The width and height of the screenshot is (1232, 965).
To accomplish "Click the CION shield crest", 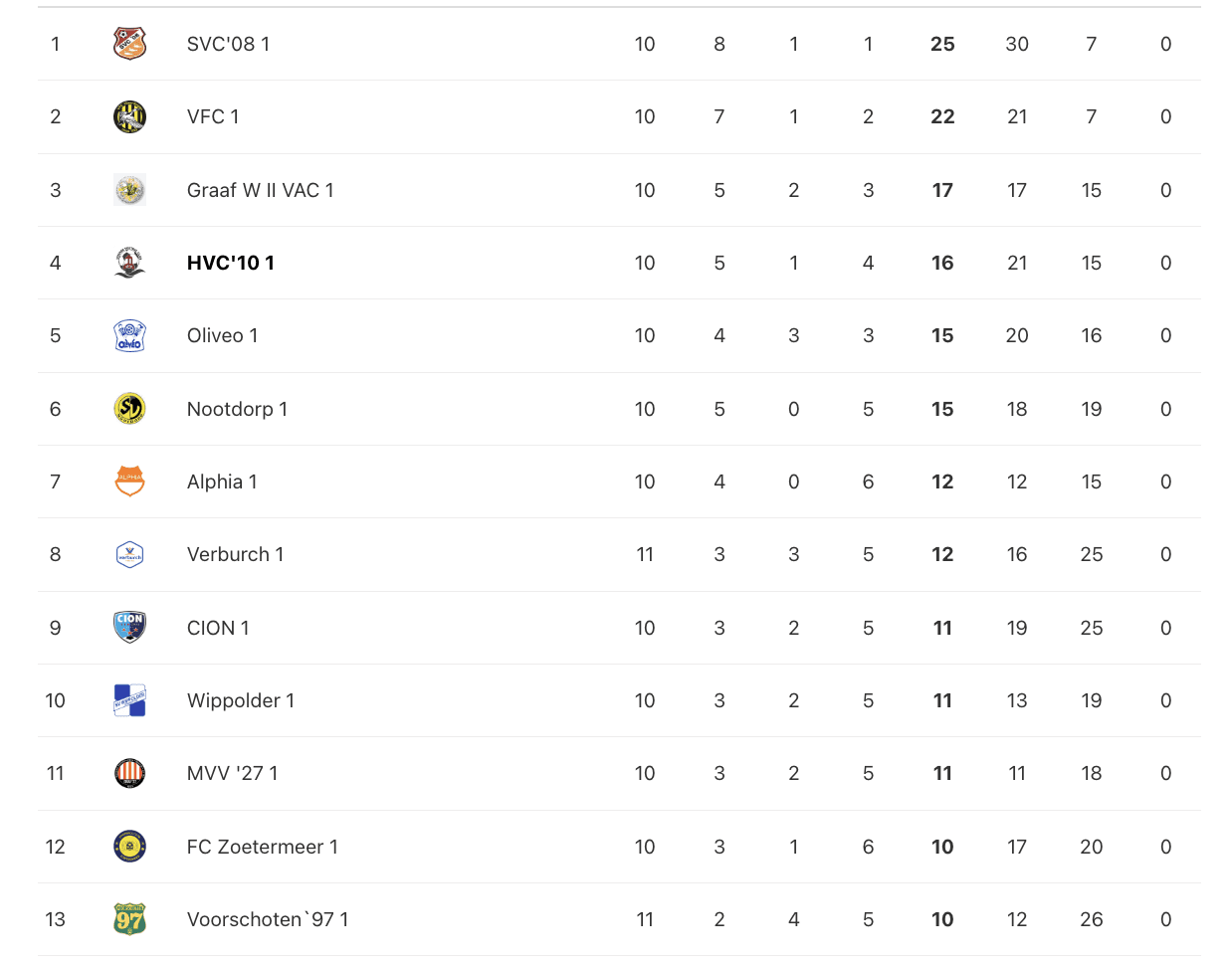I will coord(129,628).
